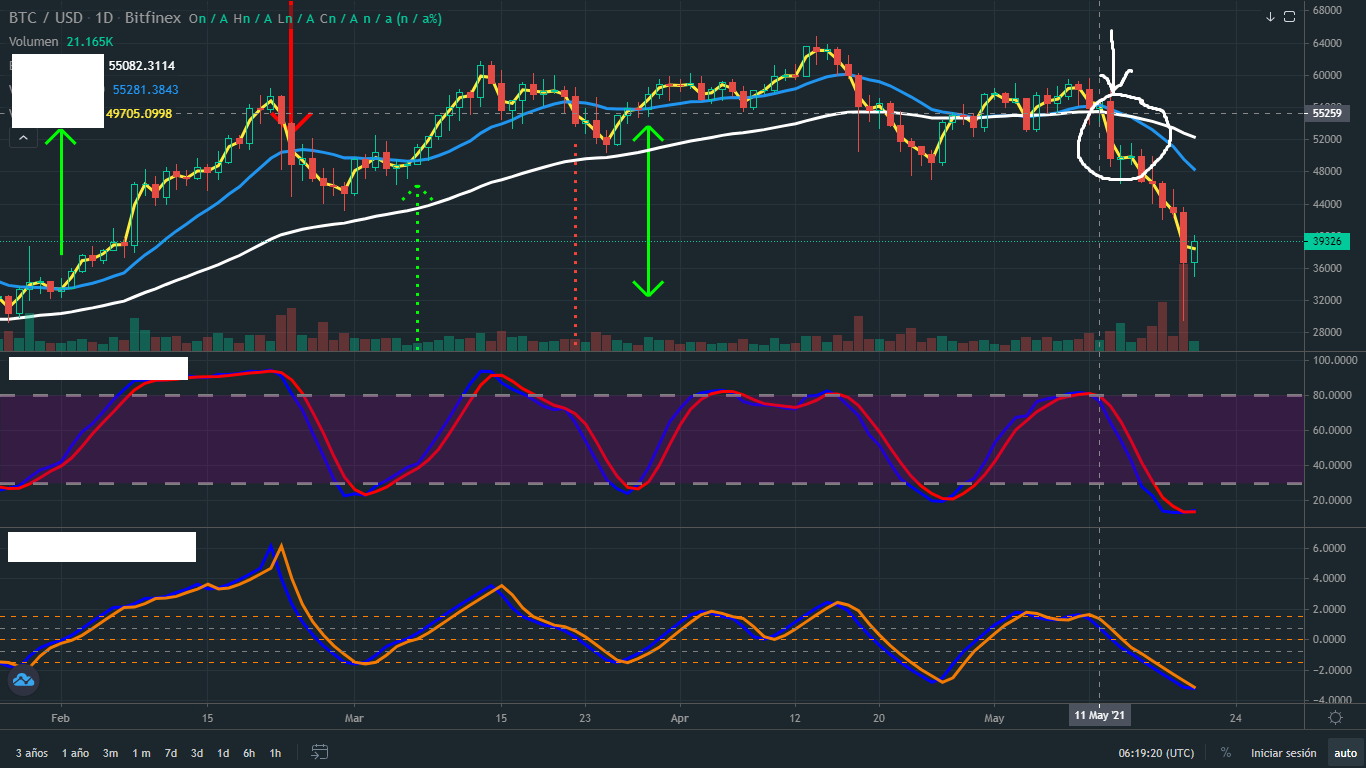1366x768 pixels.
Task: Select the '6h' timeframe option
Action: tap(249, 753)
